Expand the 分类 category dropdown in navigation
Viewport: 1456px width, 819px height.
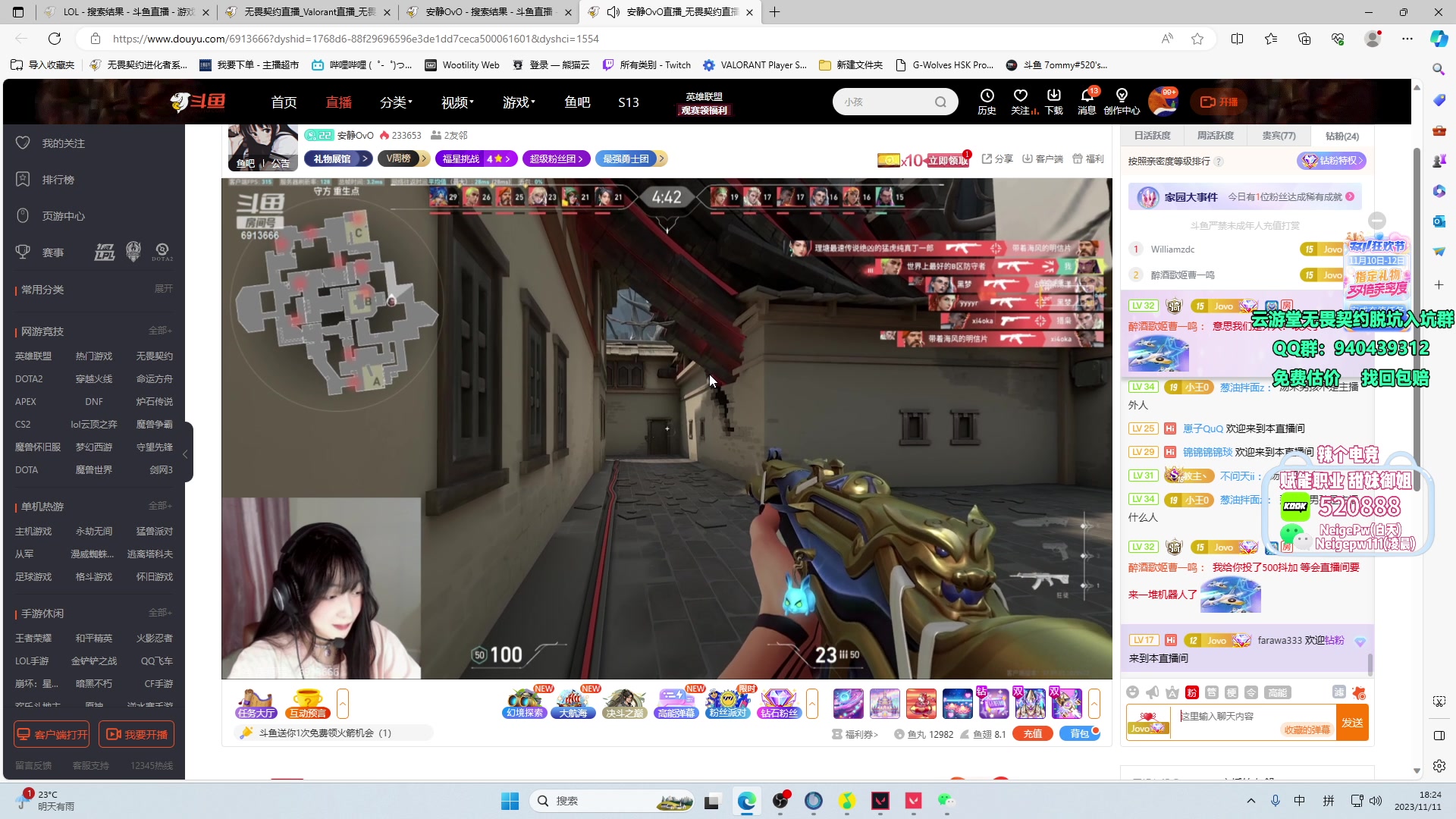click(396, 102)
